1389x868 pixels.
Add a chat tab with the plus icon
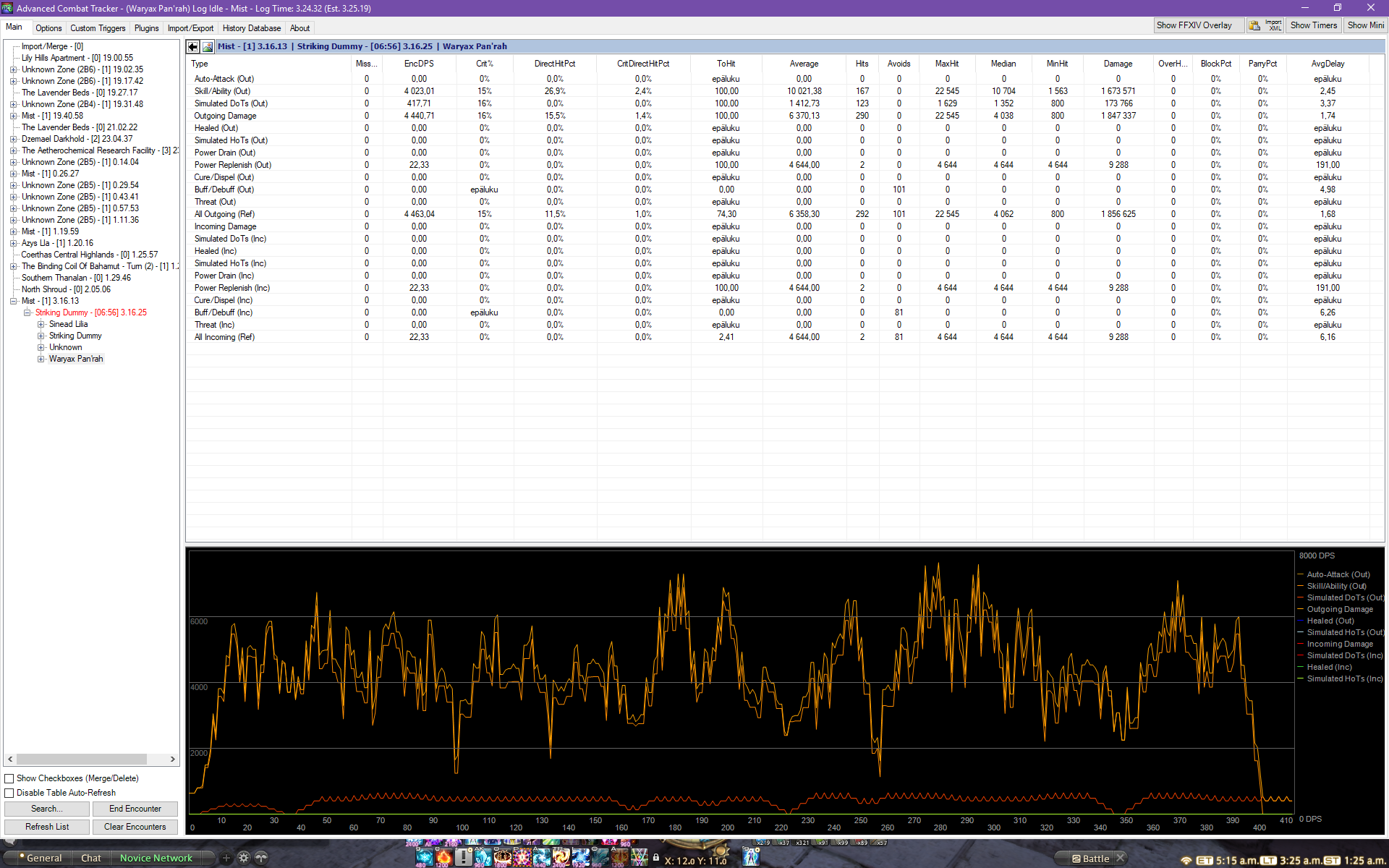pyautogui.click(x=226, y=858)
